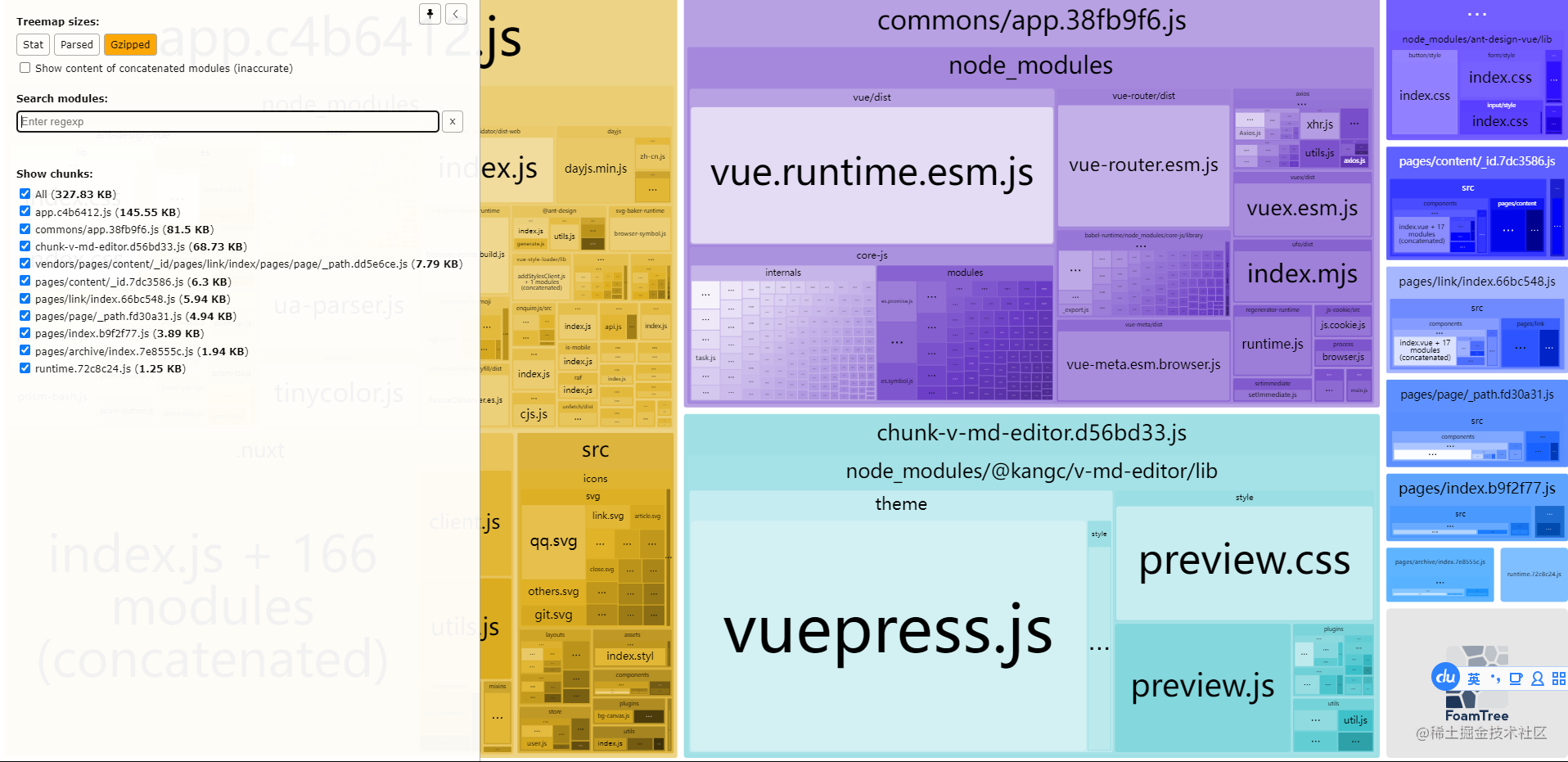Image resolution: width=1568 pixels, height=762 pixels.
Task: Click the vuex.esm.js module block
Action: pyautogui.click(x=1302, y=209)
